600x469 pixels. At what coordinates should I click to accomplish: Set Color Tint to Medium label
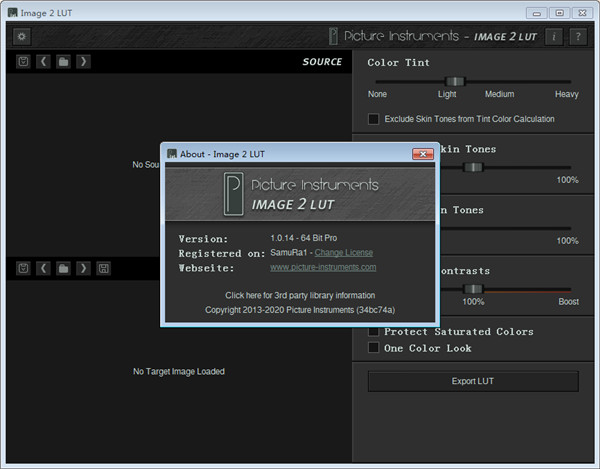(499, 94)
